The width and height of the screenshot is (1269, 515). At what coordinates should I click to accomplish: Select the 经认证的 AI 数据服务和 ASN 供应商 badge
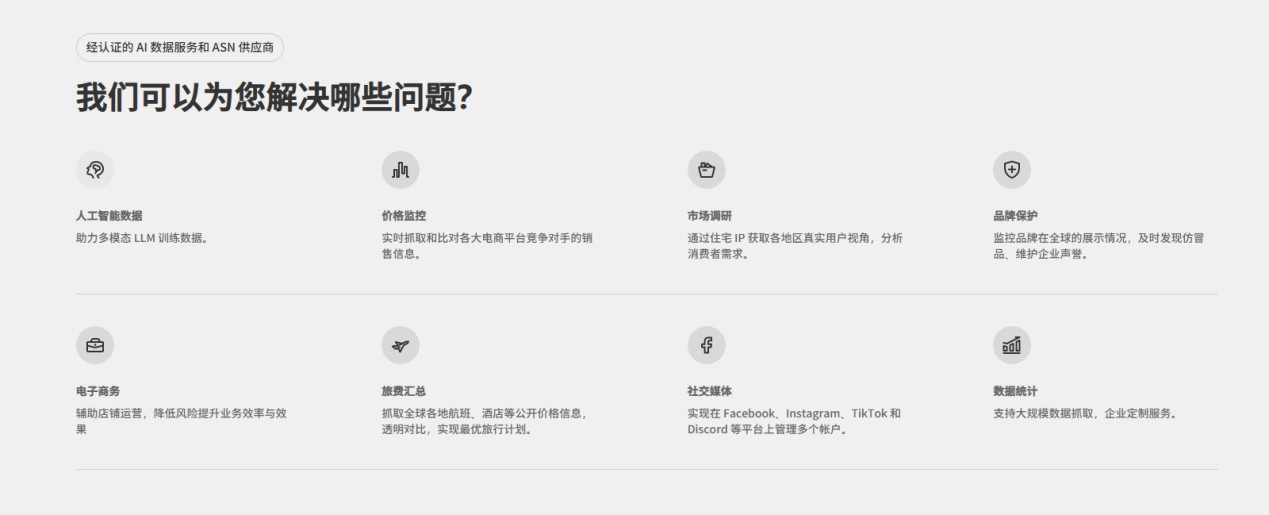click(180, 48)
